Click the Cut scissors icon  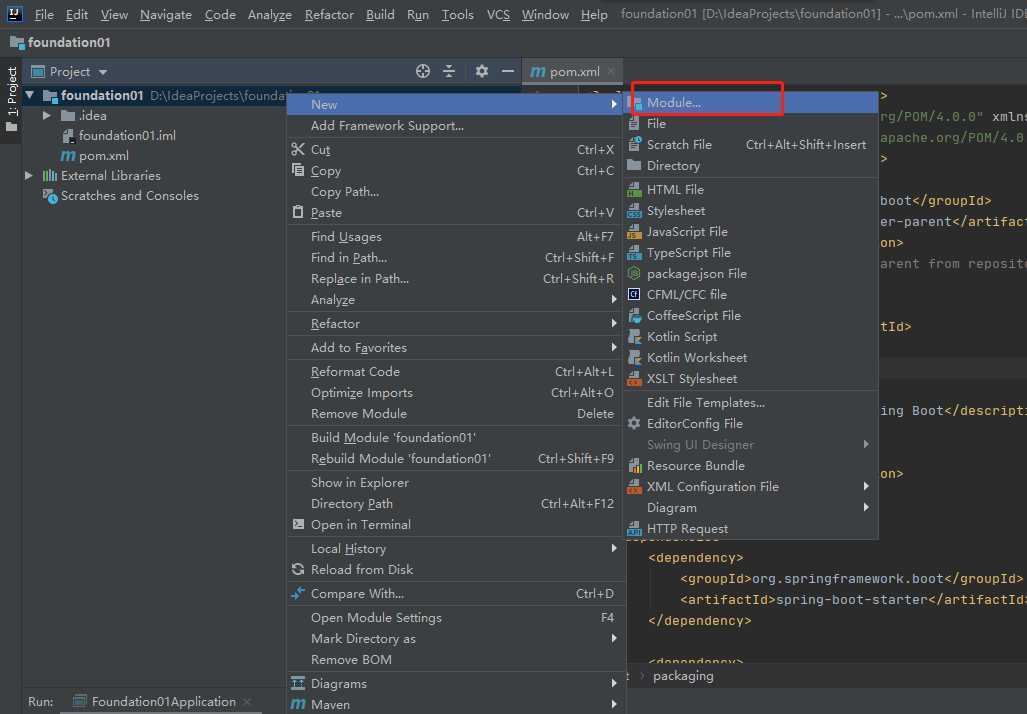(x=298, y=149)
